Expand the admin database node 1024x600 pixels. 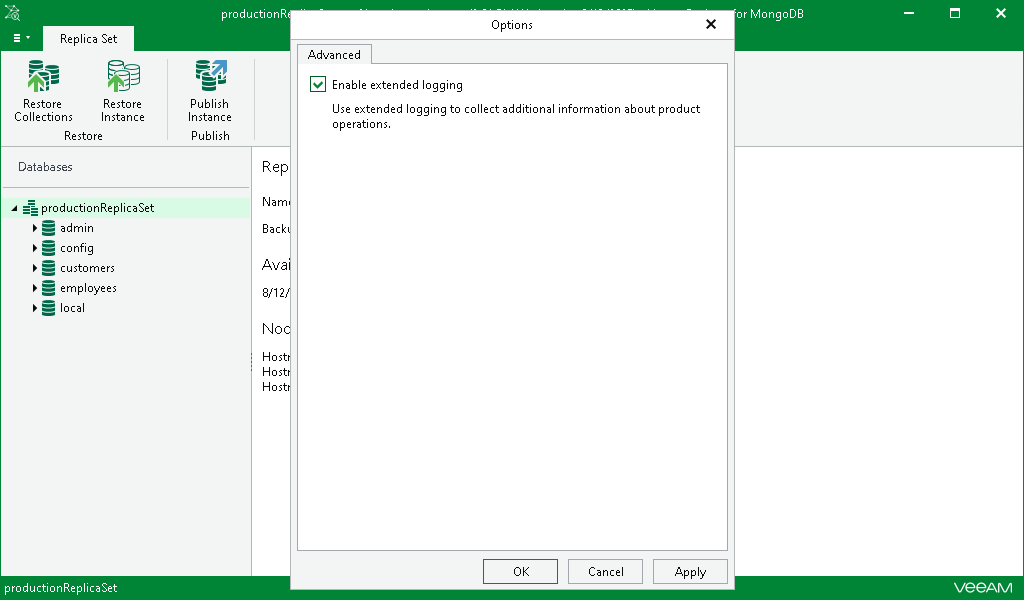tap(35, 228)
